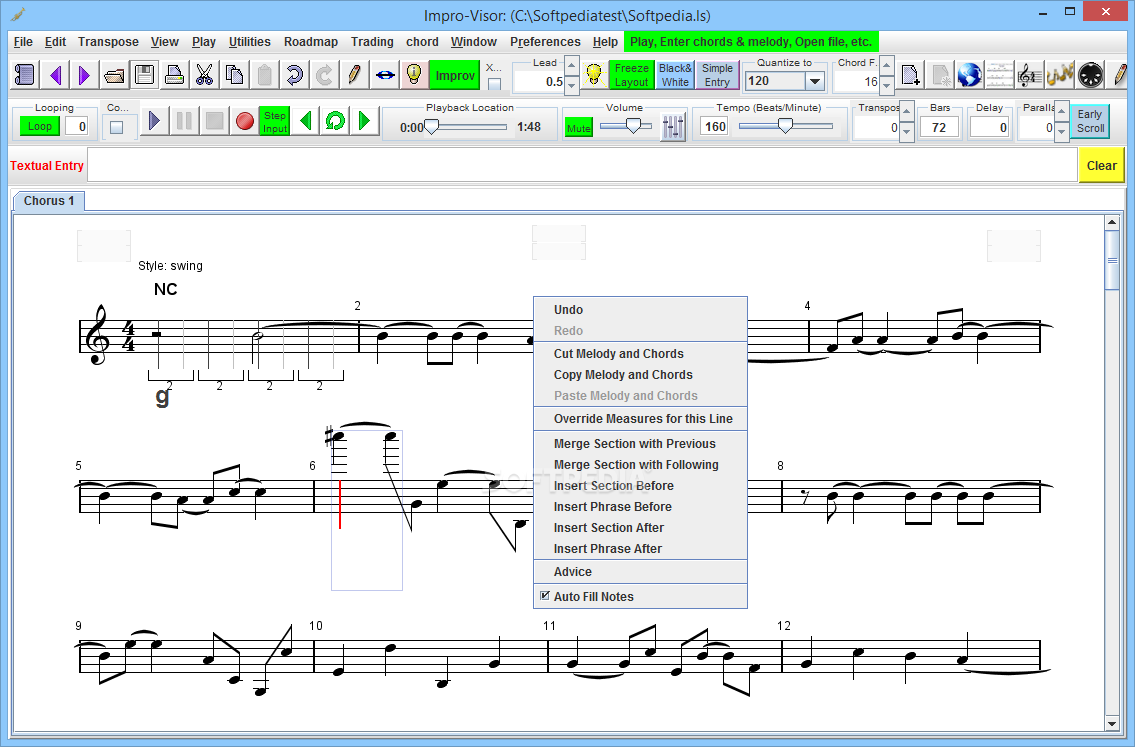Redo with the grey curved arrow icon
The image size is (1135, 747).
click(324, 75)
